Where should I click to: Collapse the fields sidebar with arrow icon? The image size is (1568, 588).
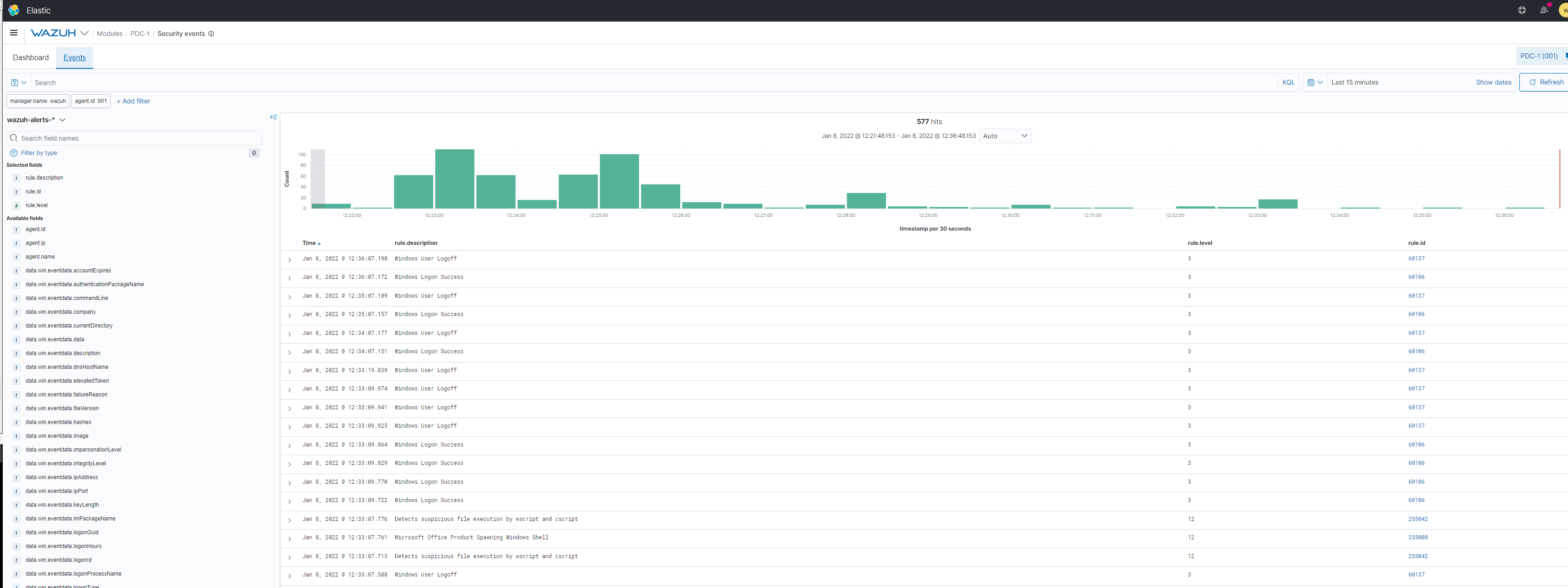pos(273,117)
